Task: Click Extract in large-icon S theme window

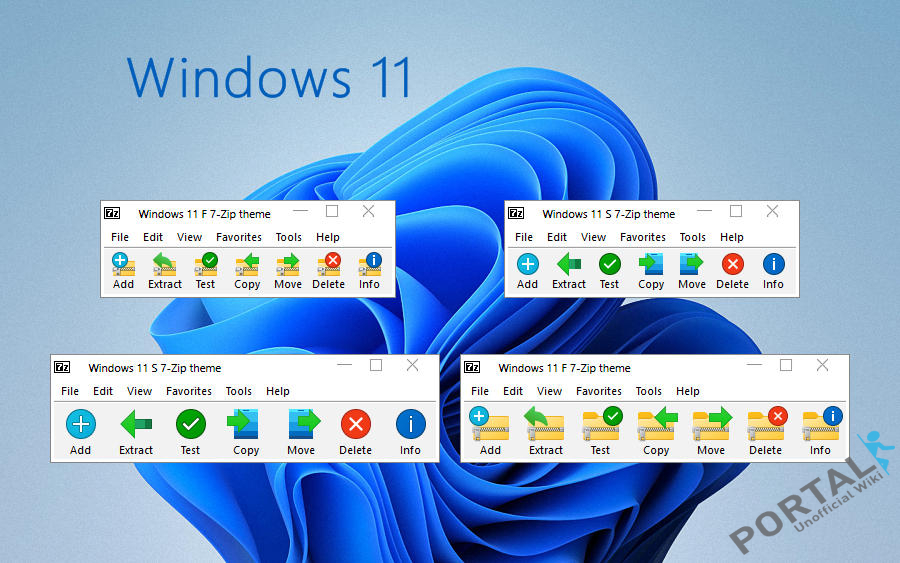Action: pos(136,432)
